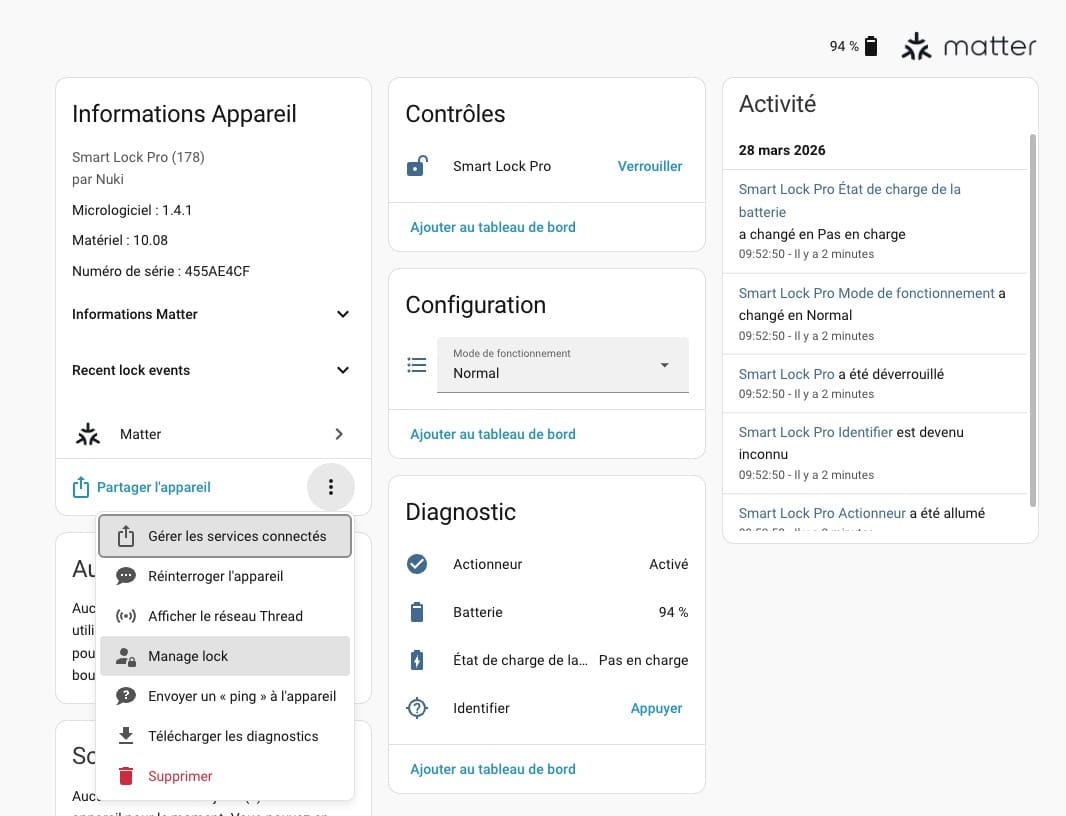Click the three-dot overflow menu icon

click(331, 488)
